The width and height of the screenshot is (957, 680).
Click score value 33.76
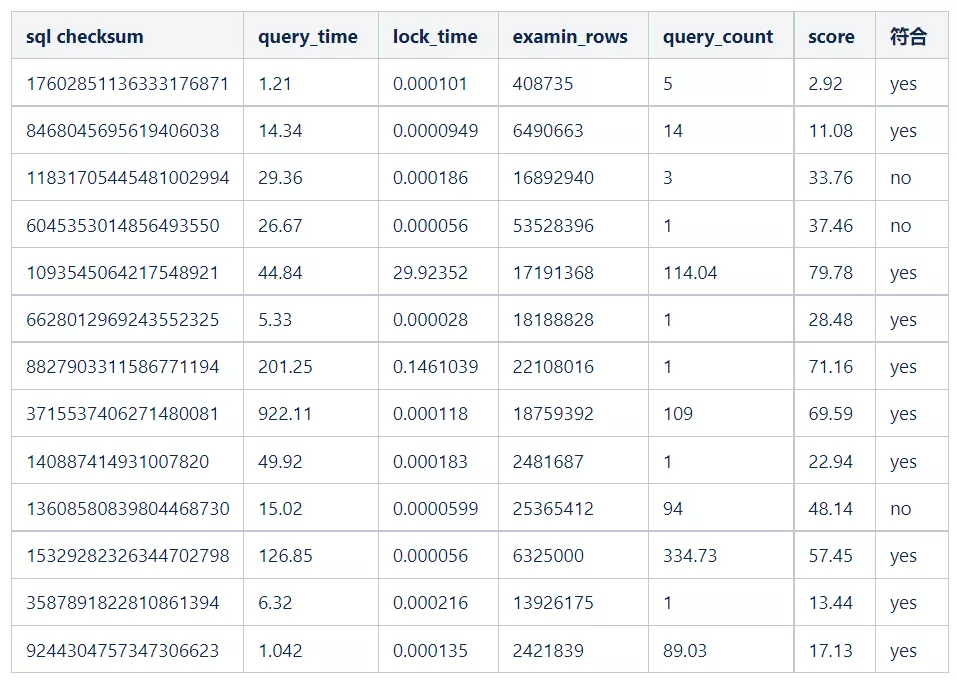tap(831, 178)
